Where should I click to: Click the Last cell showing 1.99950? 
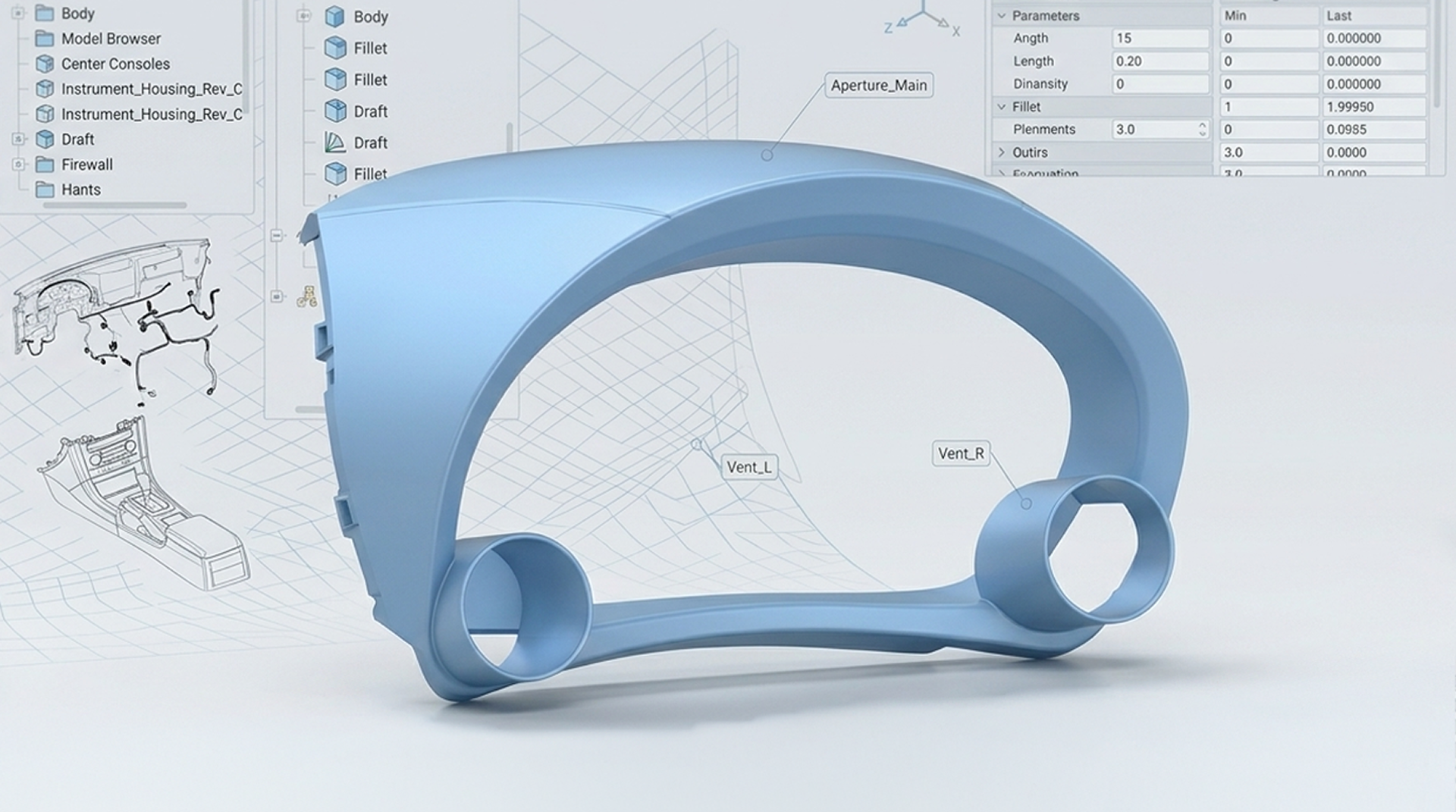click(x=1374, y=107)
